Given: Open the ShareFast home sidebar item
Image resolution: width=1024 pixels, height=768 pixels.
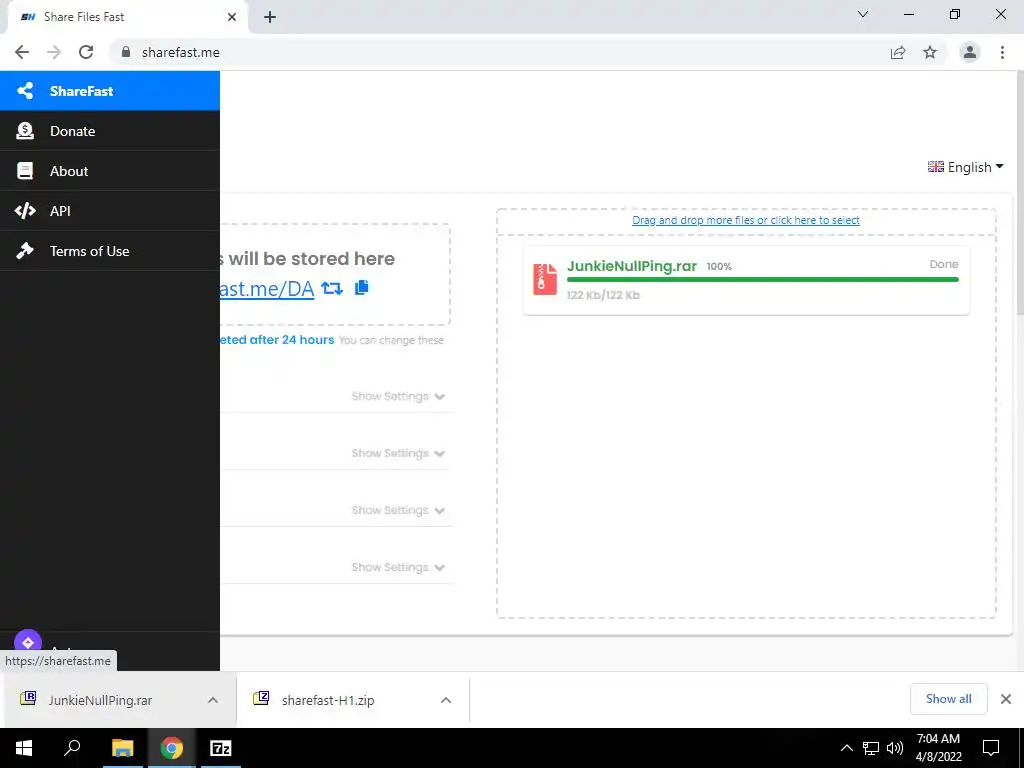Looking at the screenshot, I should (x=110, y=91).
